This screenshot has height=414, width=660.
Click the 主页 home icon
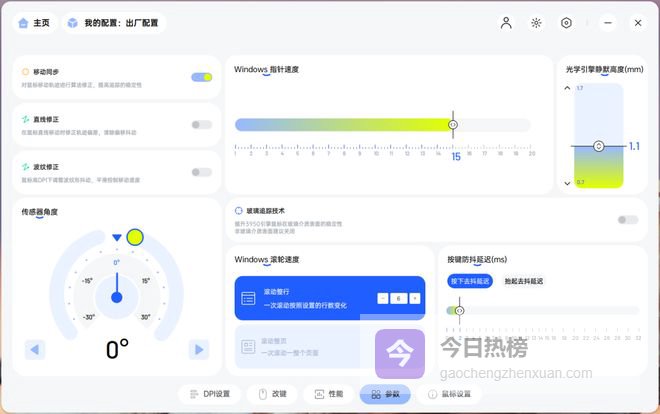[24, 23]
